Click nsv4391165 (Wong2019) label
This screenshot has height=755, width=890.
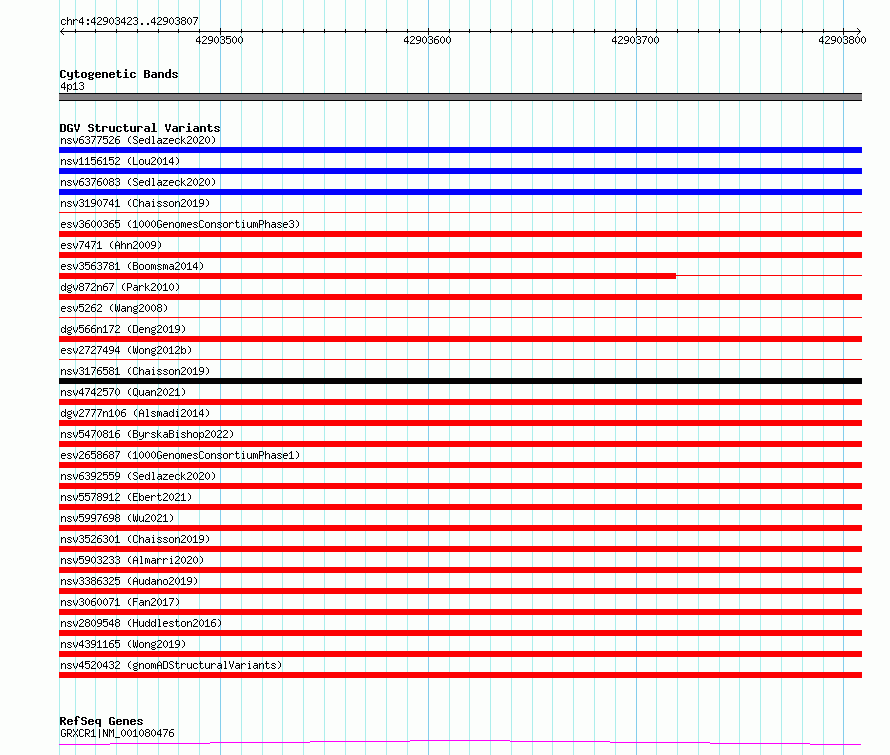coord(123,644)
